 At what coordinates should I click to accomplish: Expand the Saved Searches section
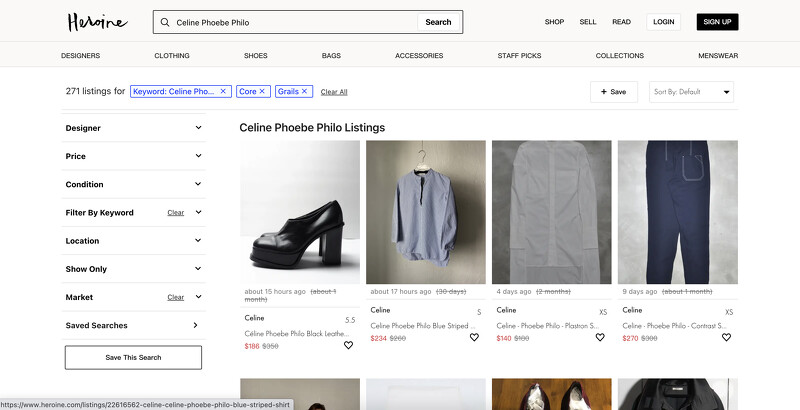pos(134,325)
